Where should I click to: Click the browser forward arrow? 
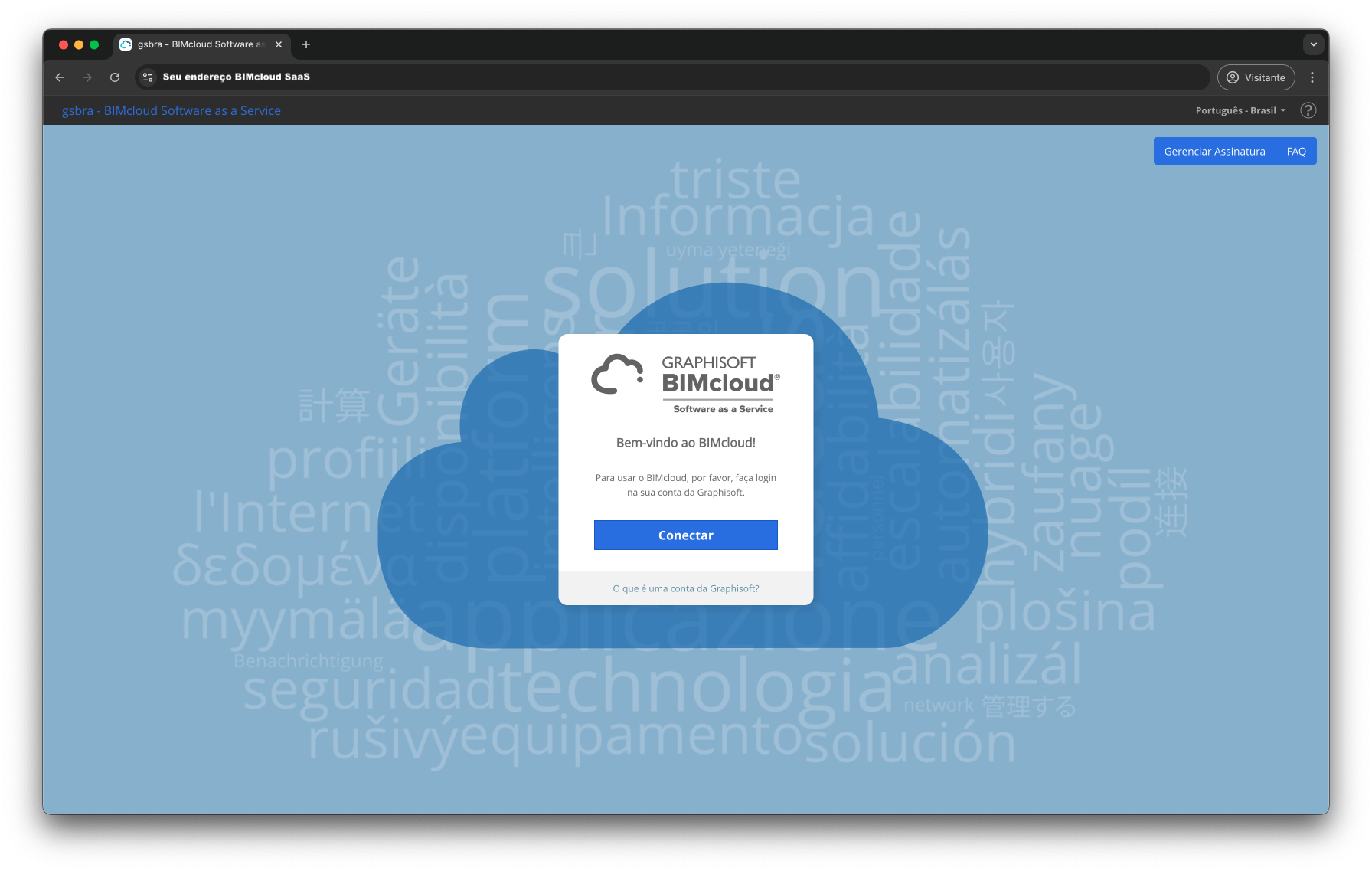(87, 77)
